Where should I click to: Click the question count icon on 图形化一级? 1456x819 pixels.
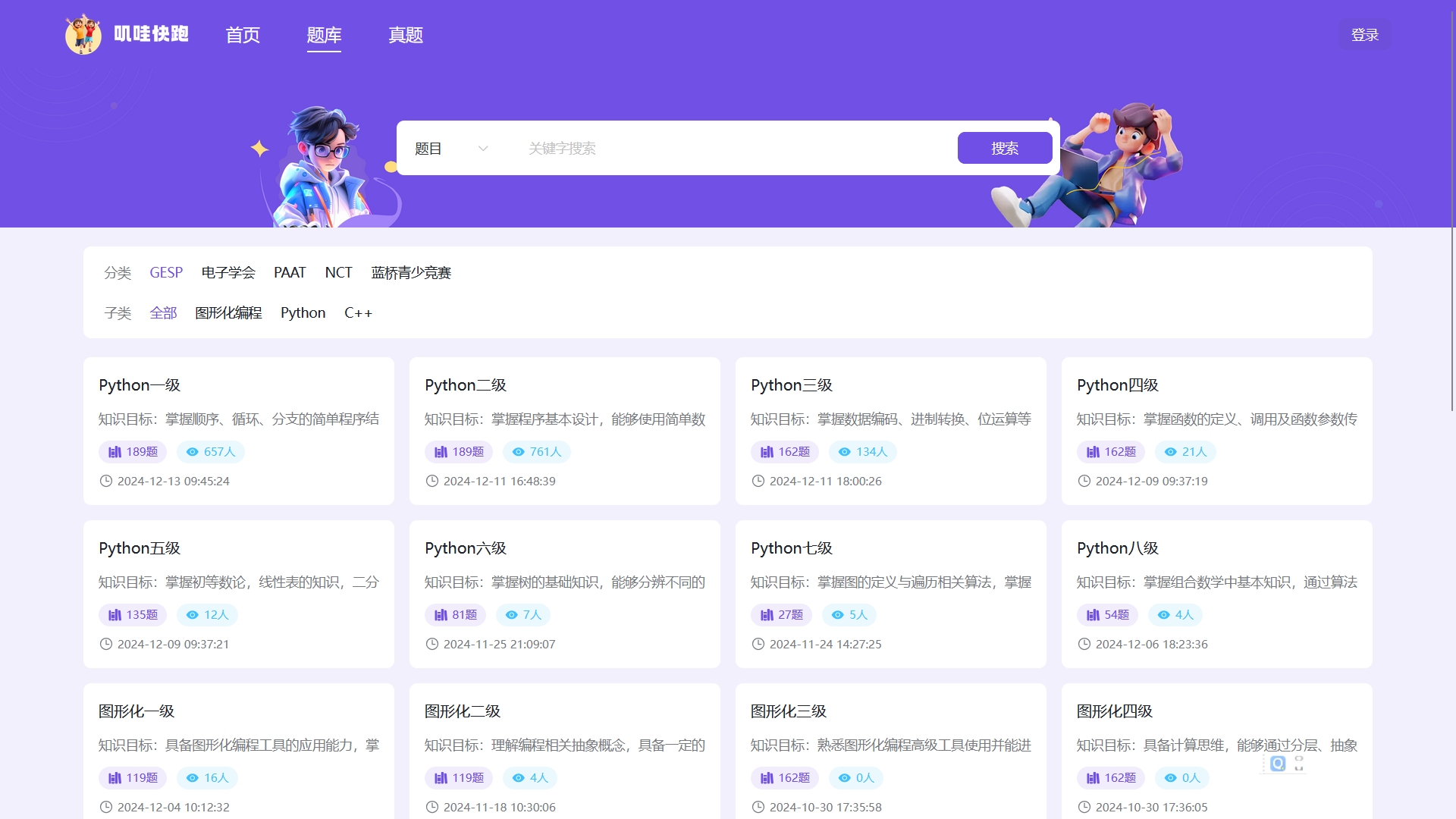(115, 778)
